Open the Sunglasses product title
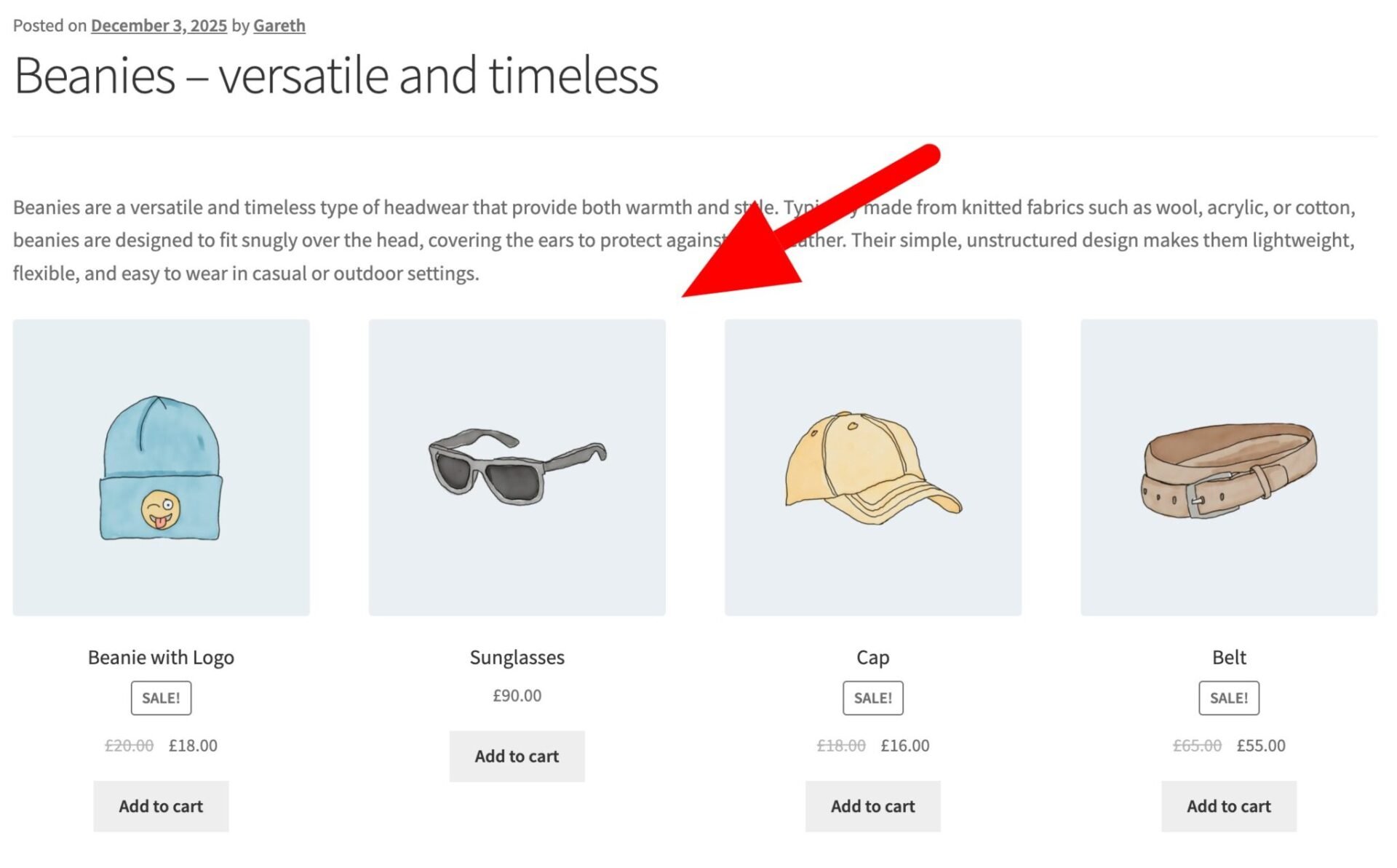The width and height of the screenshot is (1397, 868). (517, 657)
